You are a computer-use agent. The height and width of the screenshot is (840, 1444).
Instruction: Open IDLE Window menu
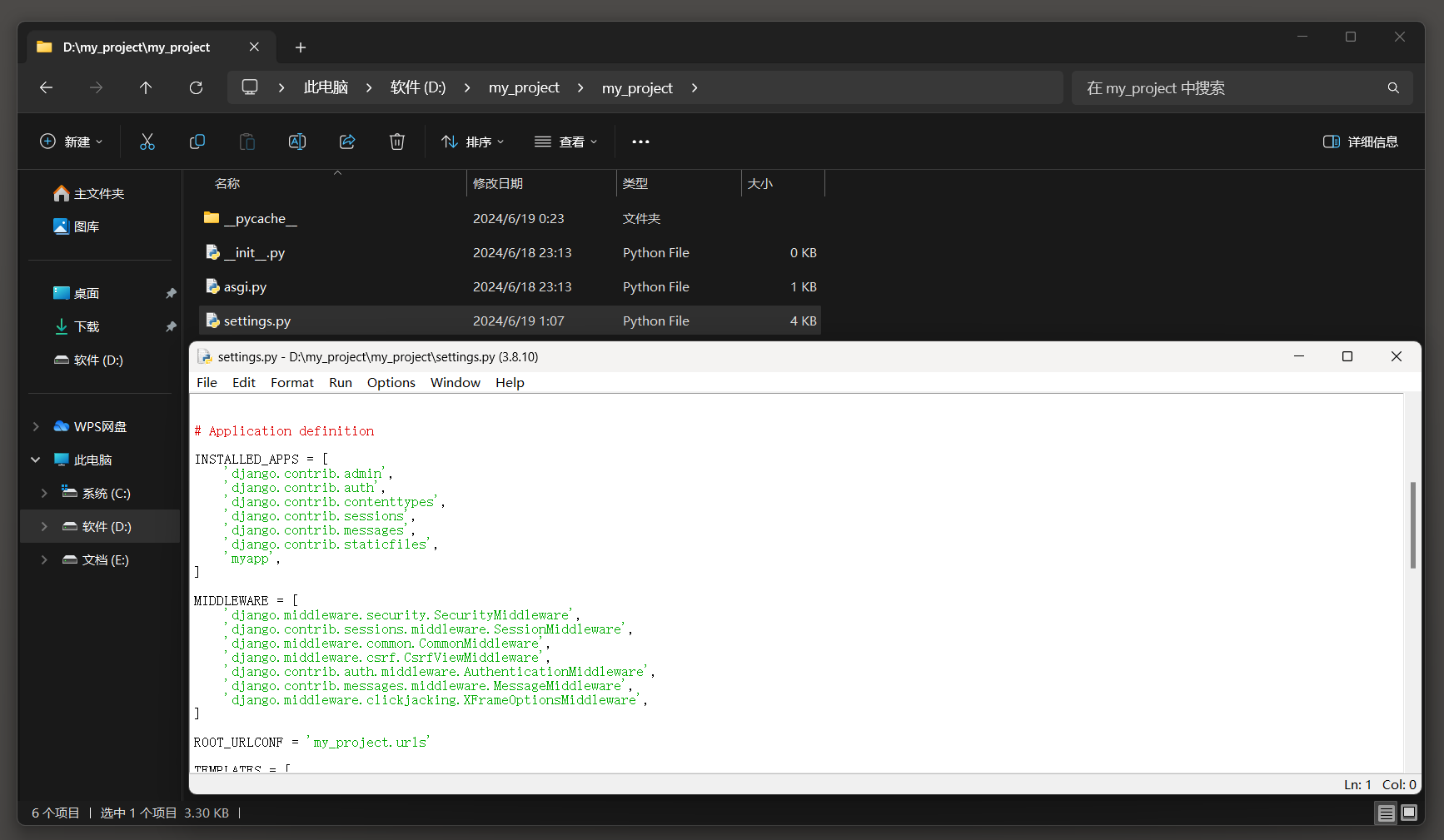click(456, 382)
